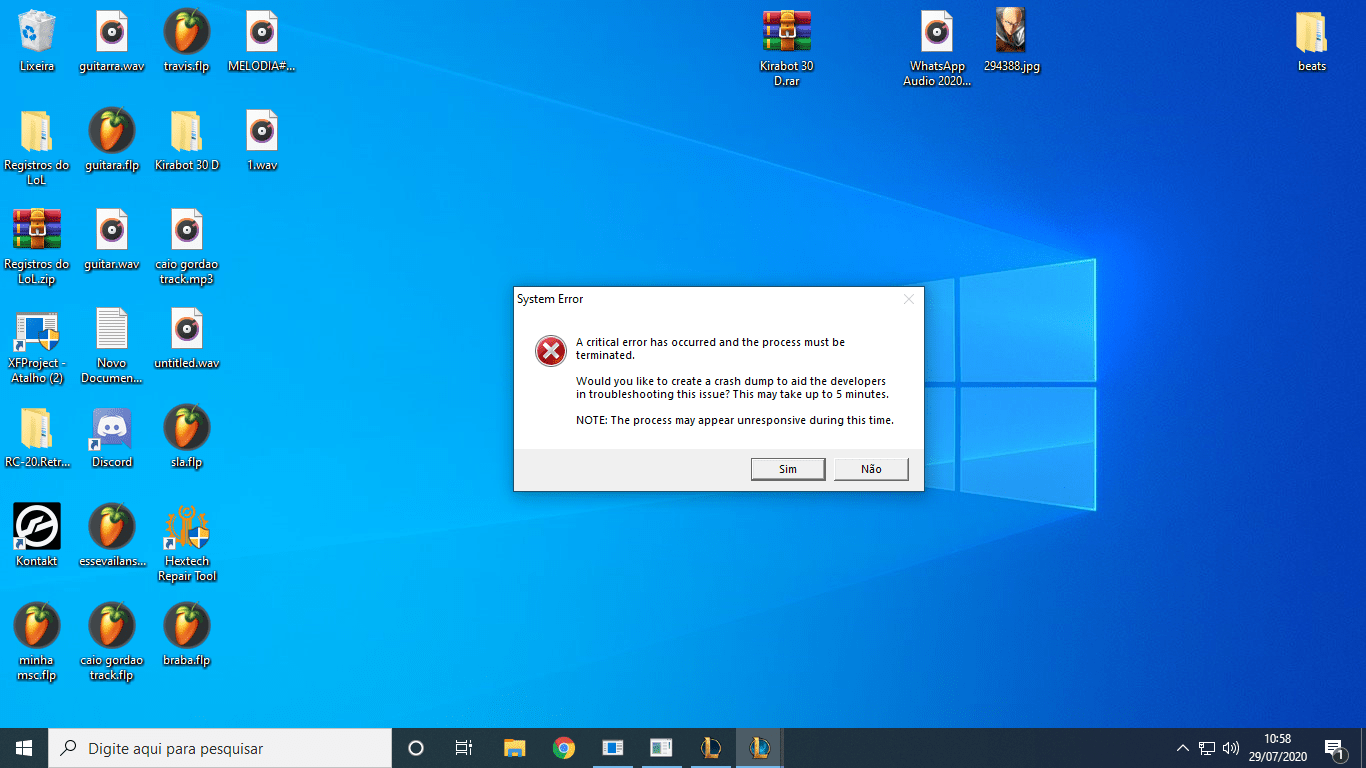Select Novo Documento text file icon
Viewport: 1366px width, 768px height.
[112, 345]
